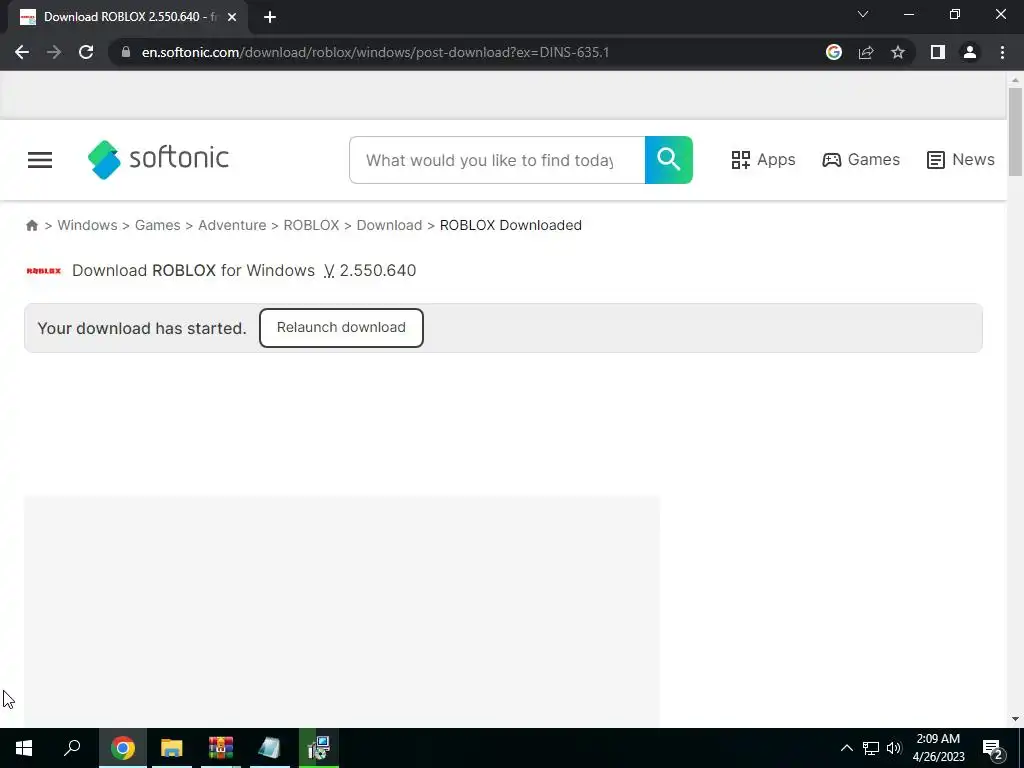
Task: Click the ROBLOX logo beside download title
Action: pyautogui.click(x=44, y=271)
